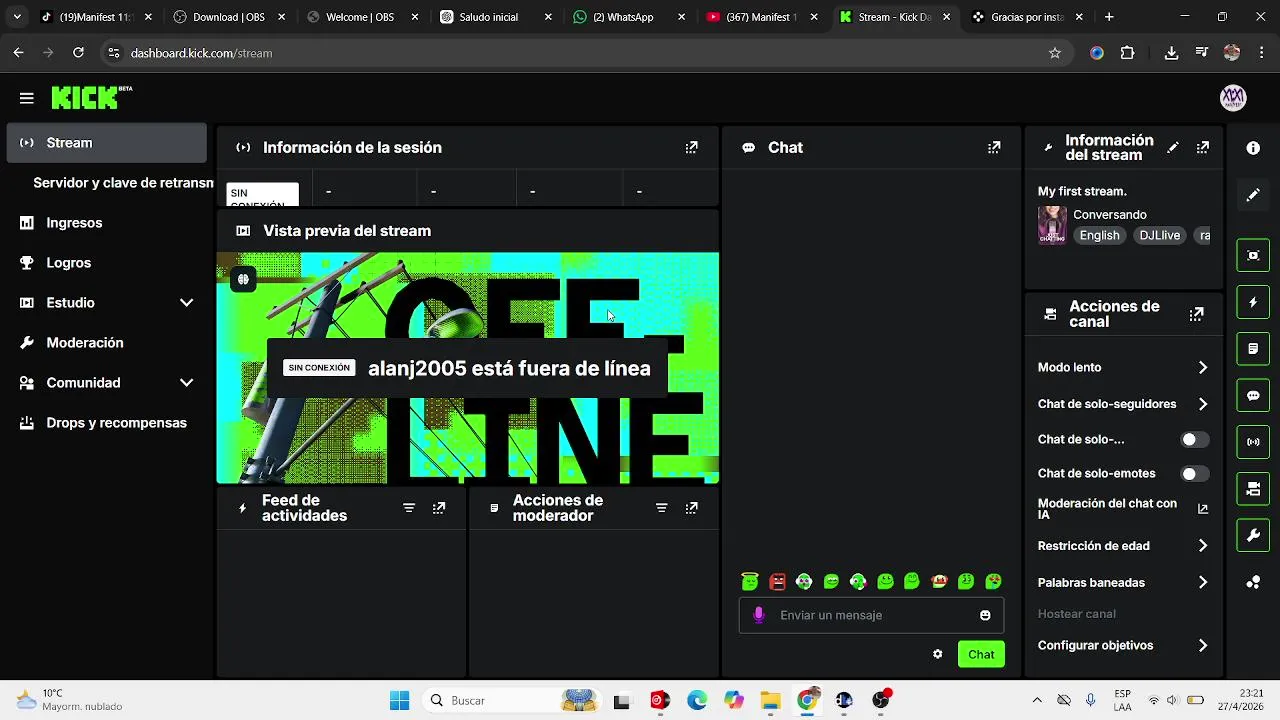The image size is (1280, 720).
Task: Open Chrome tab search dropdown
Action: click(x=17, y=17)
